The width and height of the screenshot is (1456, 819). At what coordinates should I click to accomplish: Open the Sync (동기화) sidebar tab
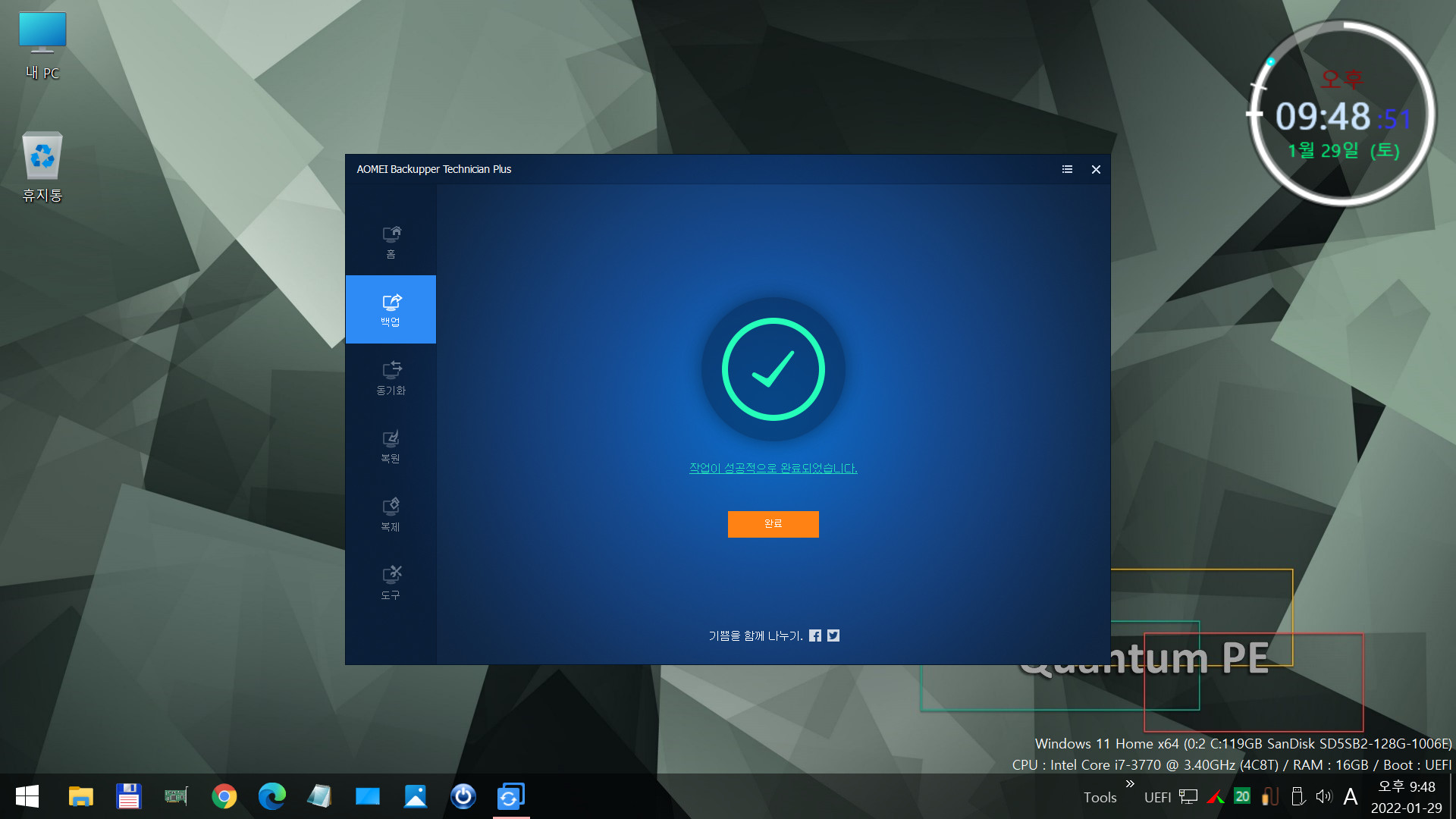tap(391, 378)
